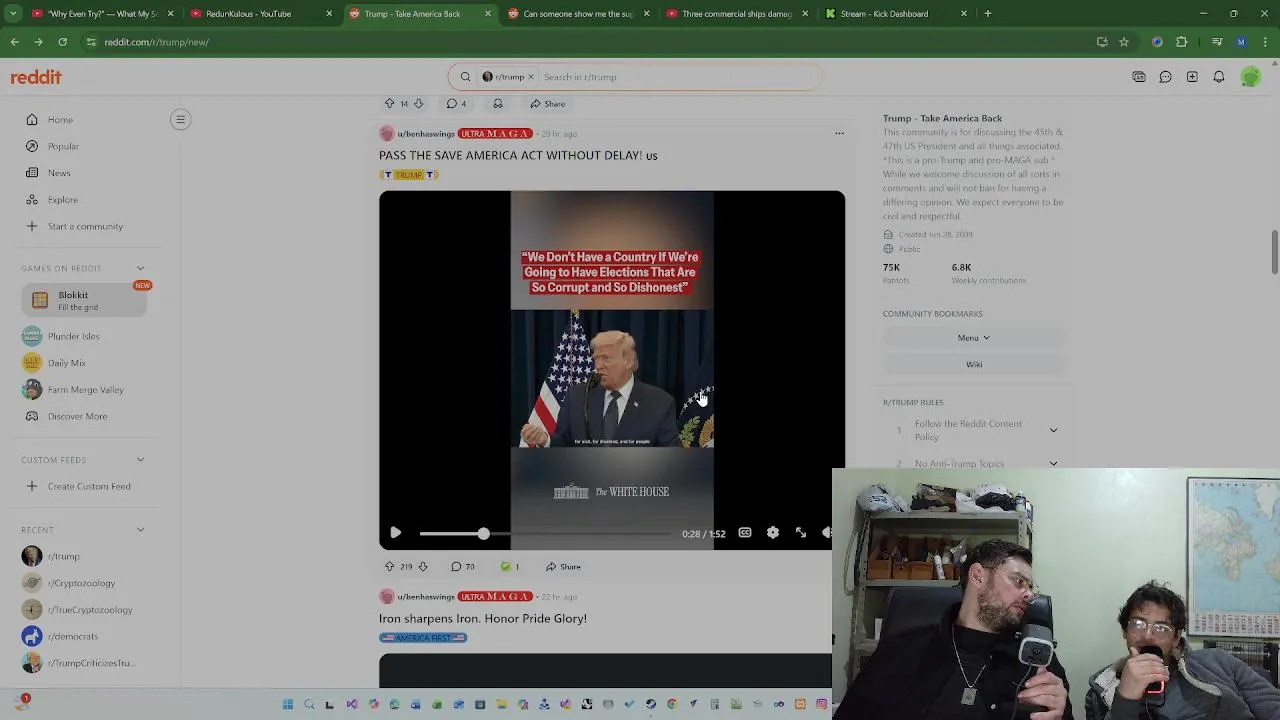Toggle video closed captions

pyautogui.click(x=745, y=533)
